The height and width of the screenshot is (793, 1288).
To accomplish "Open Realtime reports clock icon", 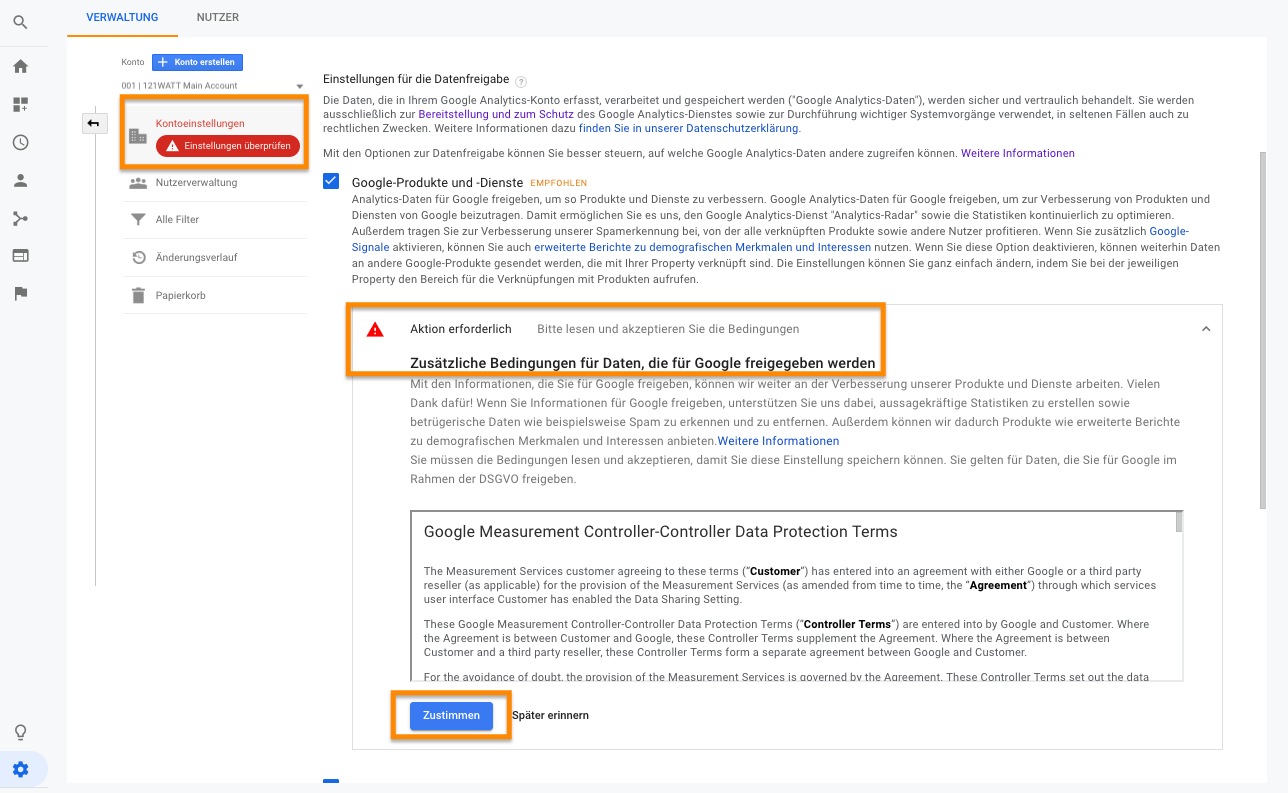I will pos(20,143).
